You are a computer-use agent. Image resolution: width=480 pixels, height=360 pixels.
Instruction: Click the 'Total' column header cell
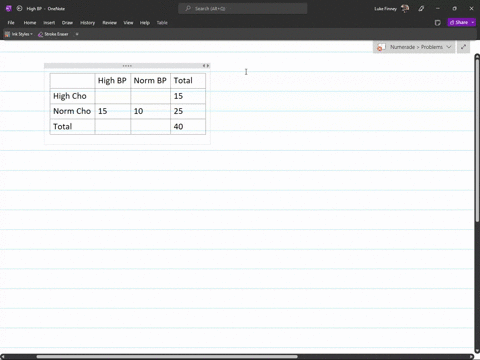(x=188, y=81)
